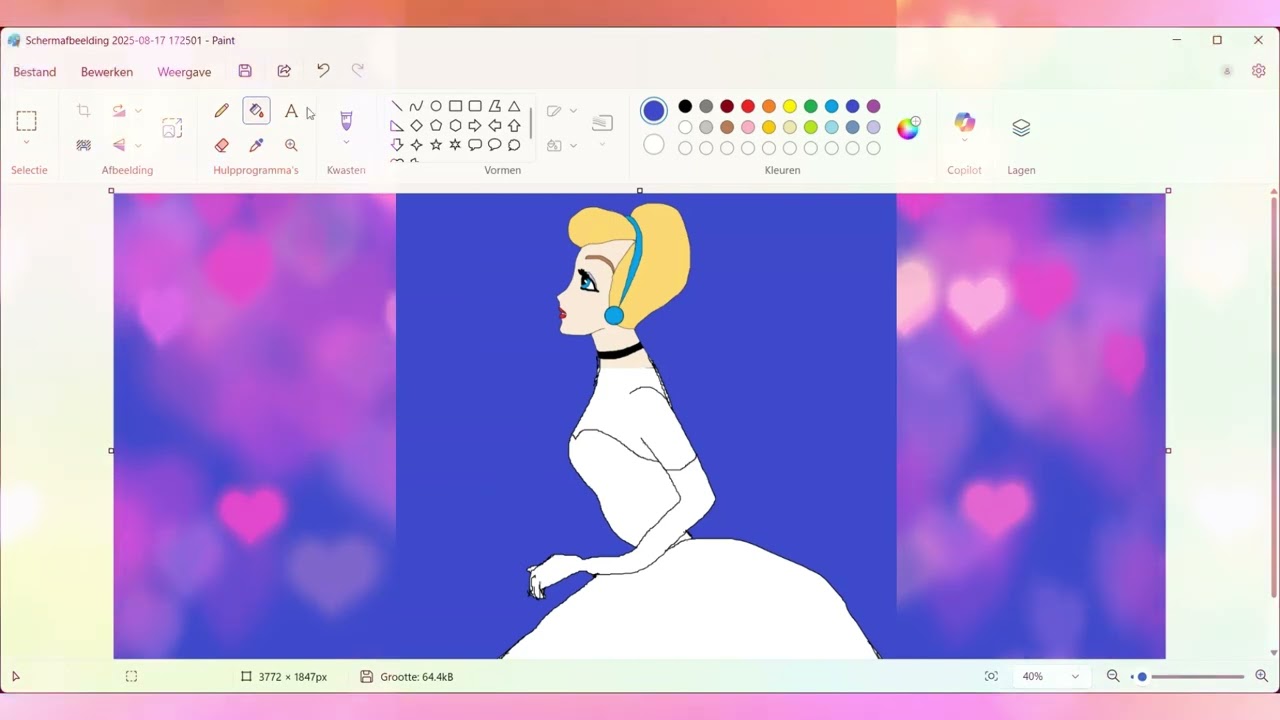Pick the Right arrow shape
This screenshot has width=1280, height=720.
475,126
